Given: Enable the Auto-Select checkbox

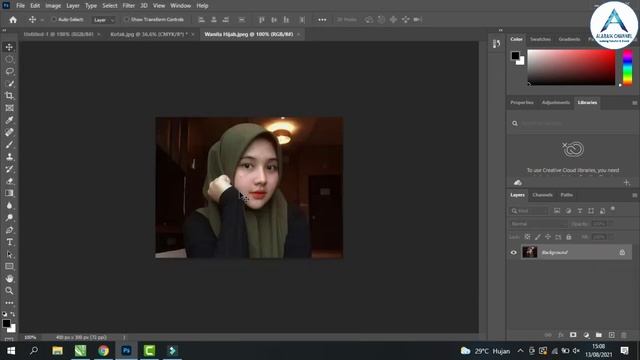Looking at the screenshot, I should coord(53,20).
